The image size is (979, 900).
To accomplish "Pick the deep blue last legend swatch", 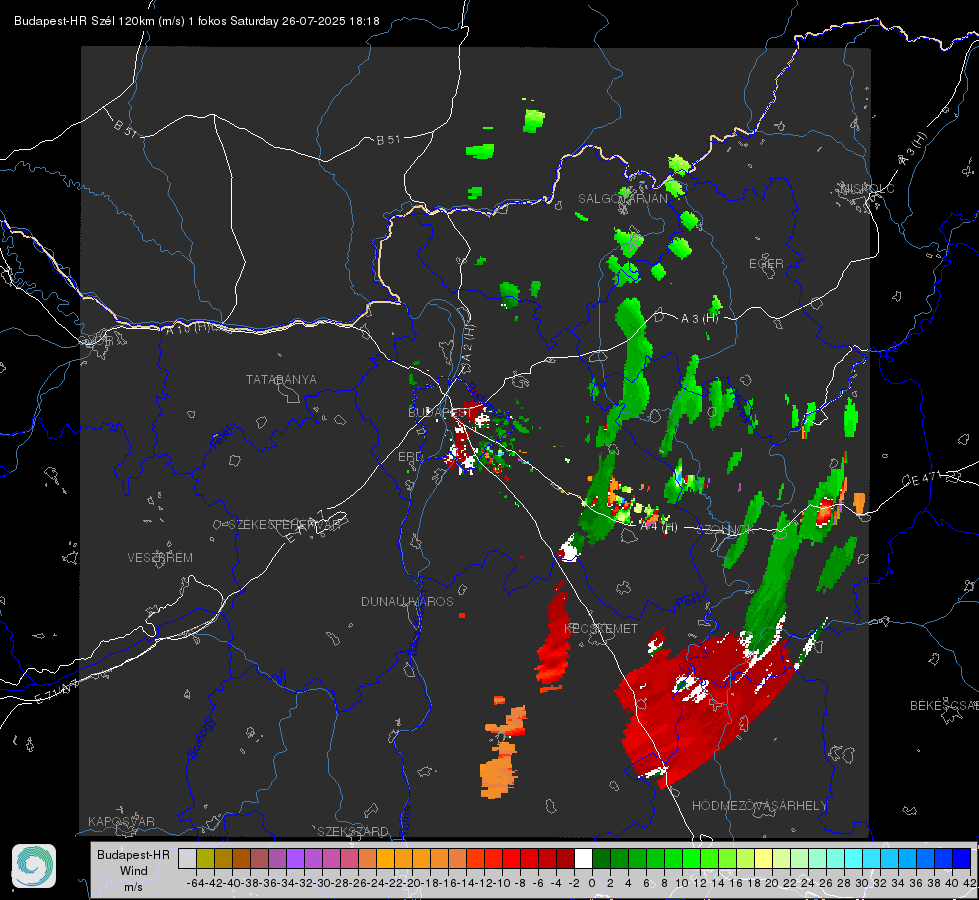I will pos(962,858).
